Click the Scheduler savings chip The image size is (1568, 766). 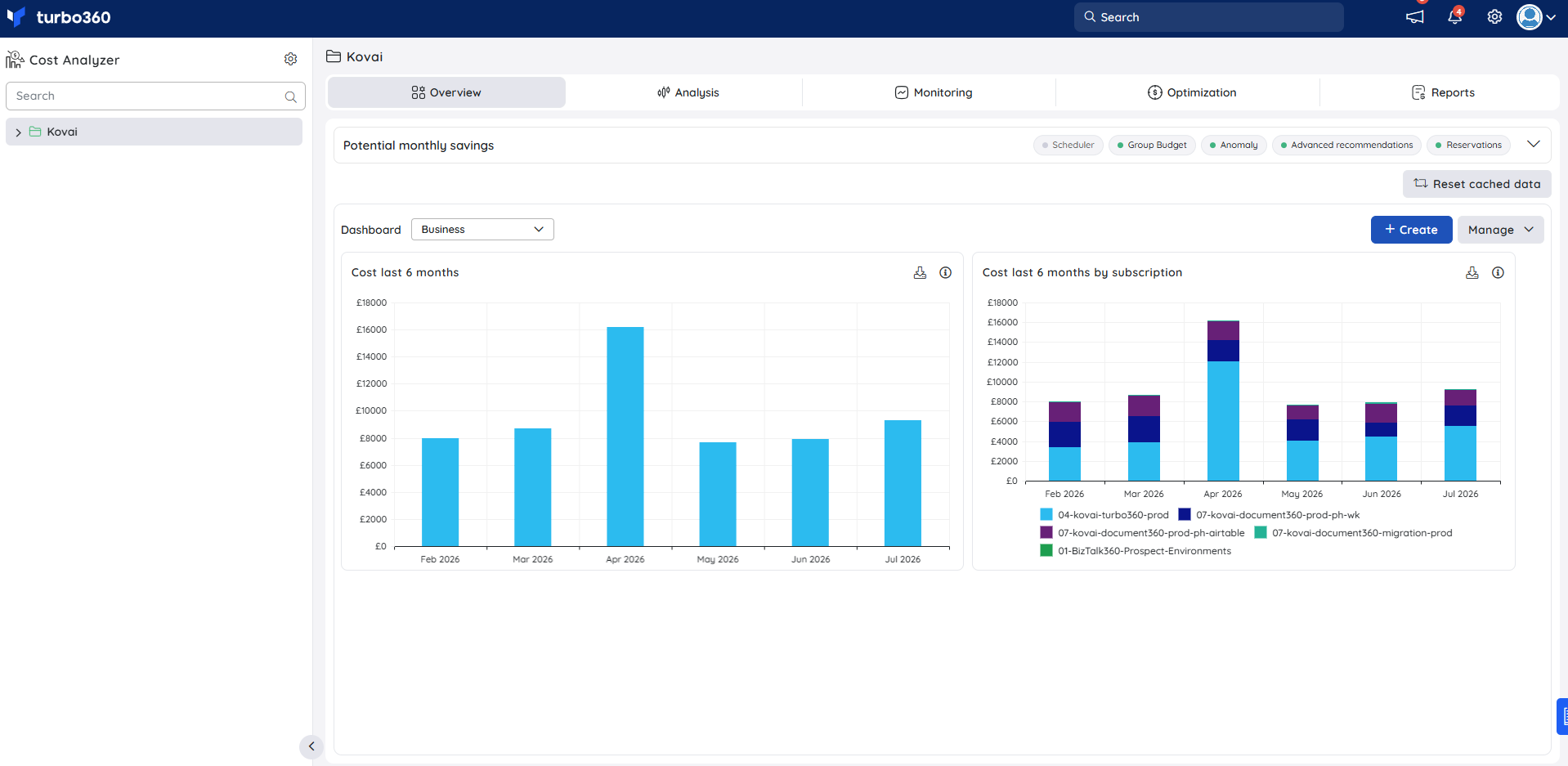pos(1068,145)
